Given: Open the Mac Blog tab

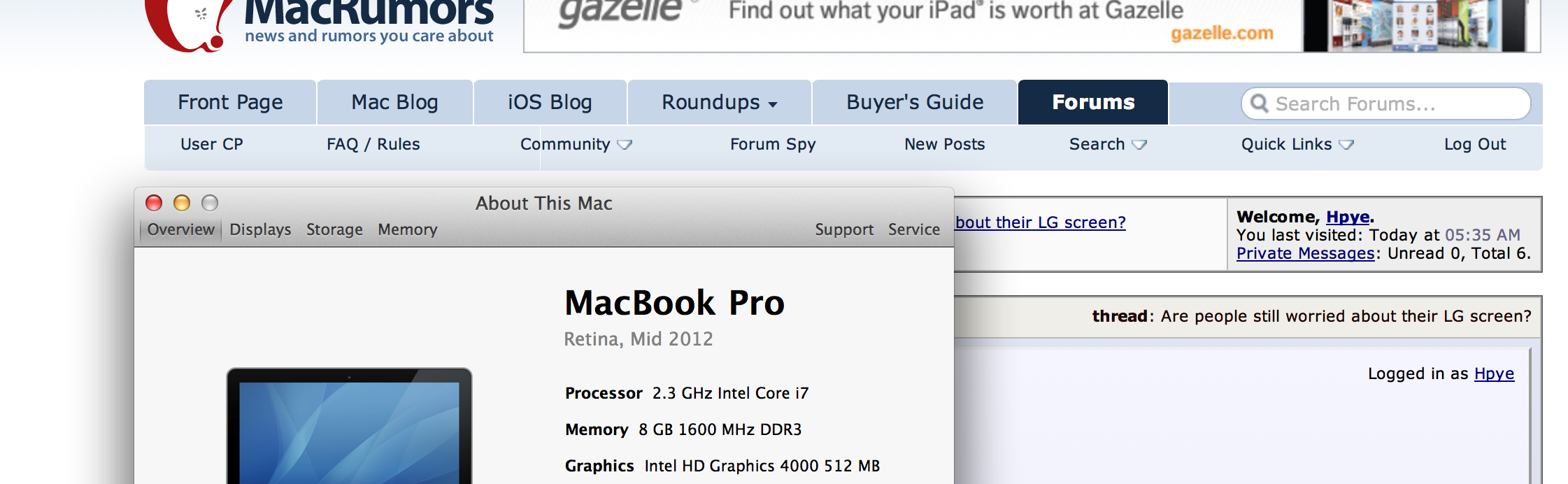Looking at the screenshot, I should coord(394,102).
